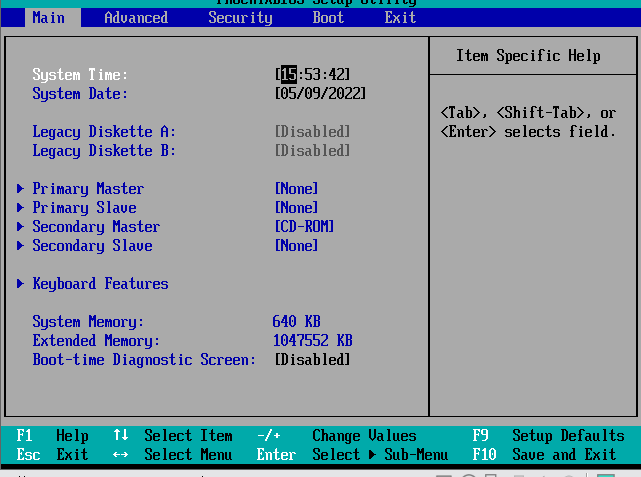Select the hour field 15 in System Time
Image resolution: width=641 pixels, height=477 pixels.
[289, 75]
